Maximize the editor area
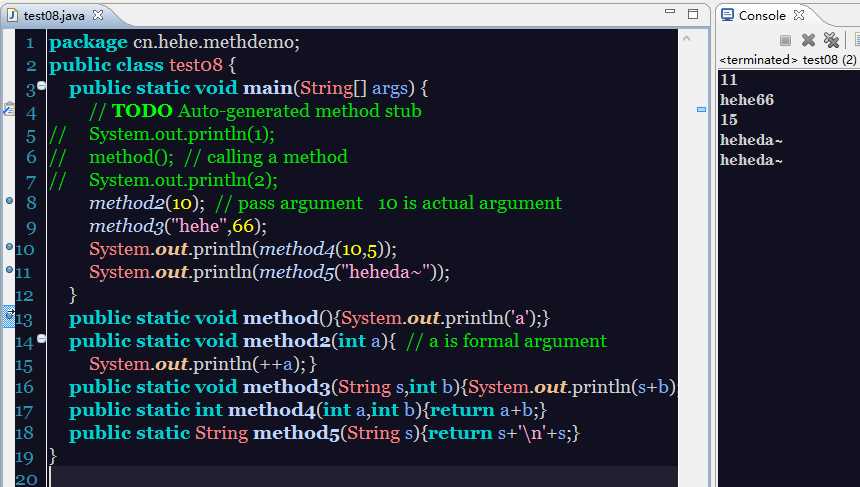Viewport: 860px width, 487px height. [693, 14]
